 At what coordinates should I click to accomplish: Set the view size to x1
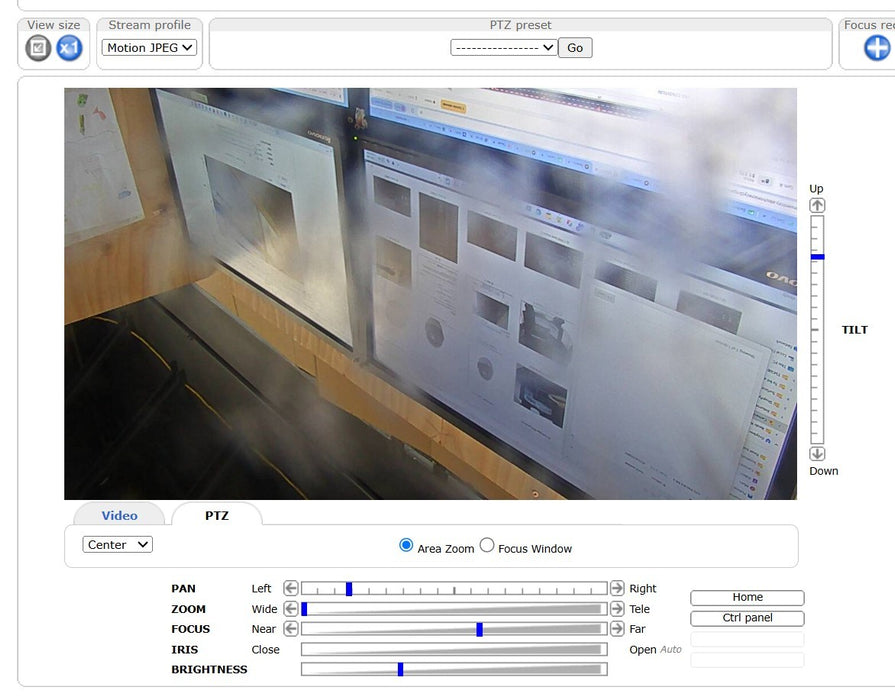tap(69, 48)
